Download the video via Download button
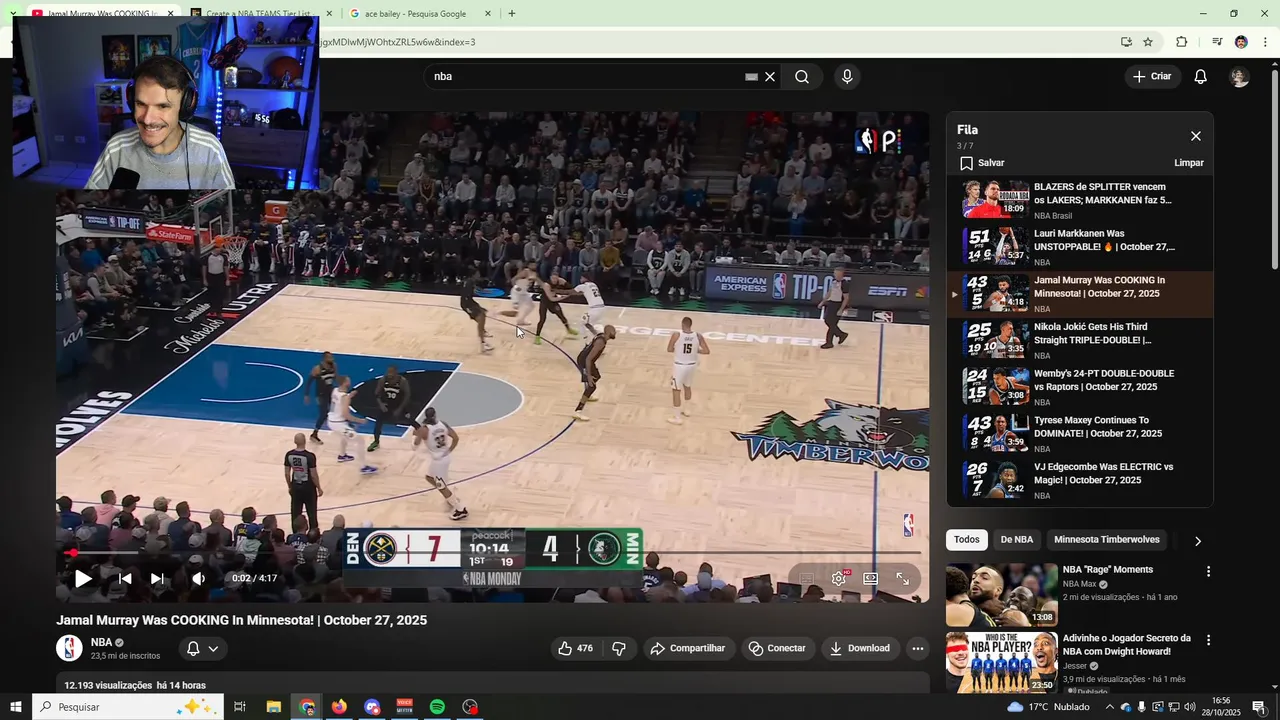 pyautogui.click(x=860, y=648)
